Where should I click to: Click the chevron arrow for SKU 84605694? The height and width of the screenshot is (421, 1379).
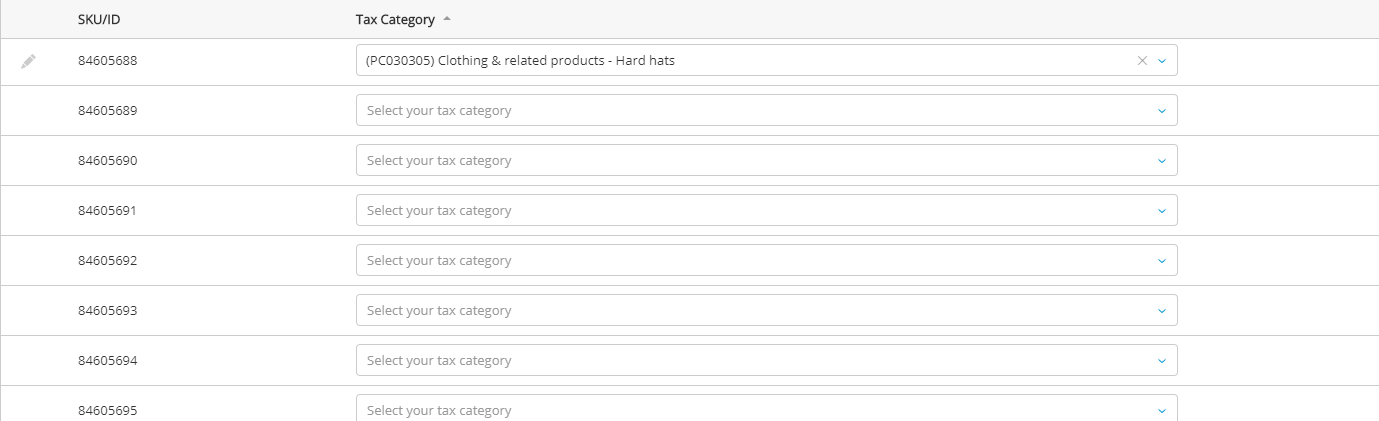click(x=1162, y=361)
